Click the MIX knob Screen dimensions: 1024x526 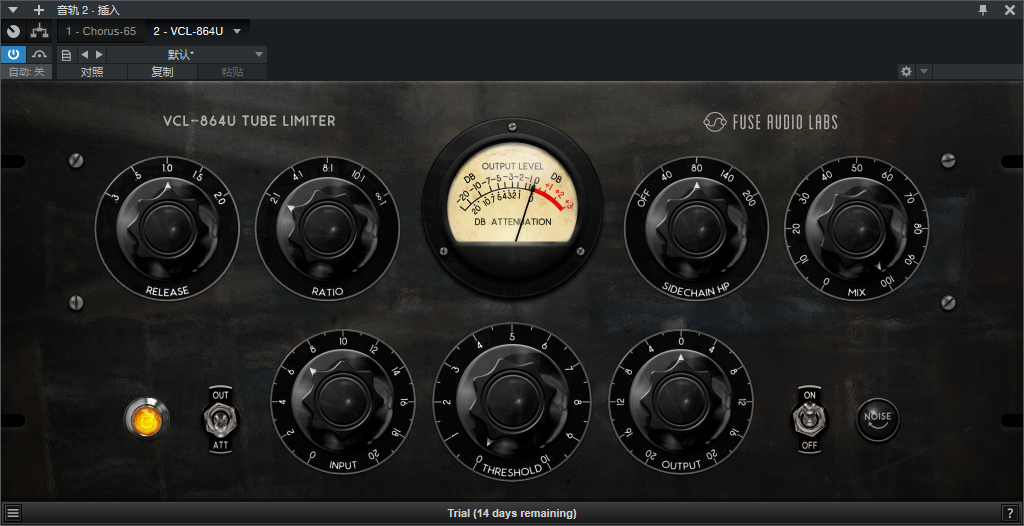tap(856, 226)
